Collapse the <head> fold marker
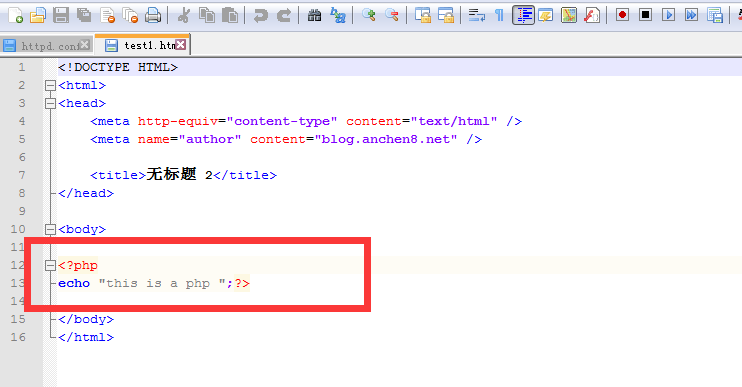Image resolution: width=742 pixels, height=387 pixels. point(50,103)
